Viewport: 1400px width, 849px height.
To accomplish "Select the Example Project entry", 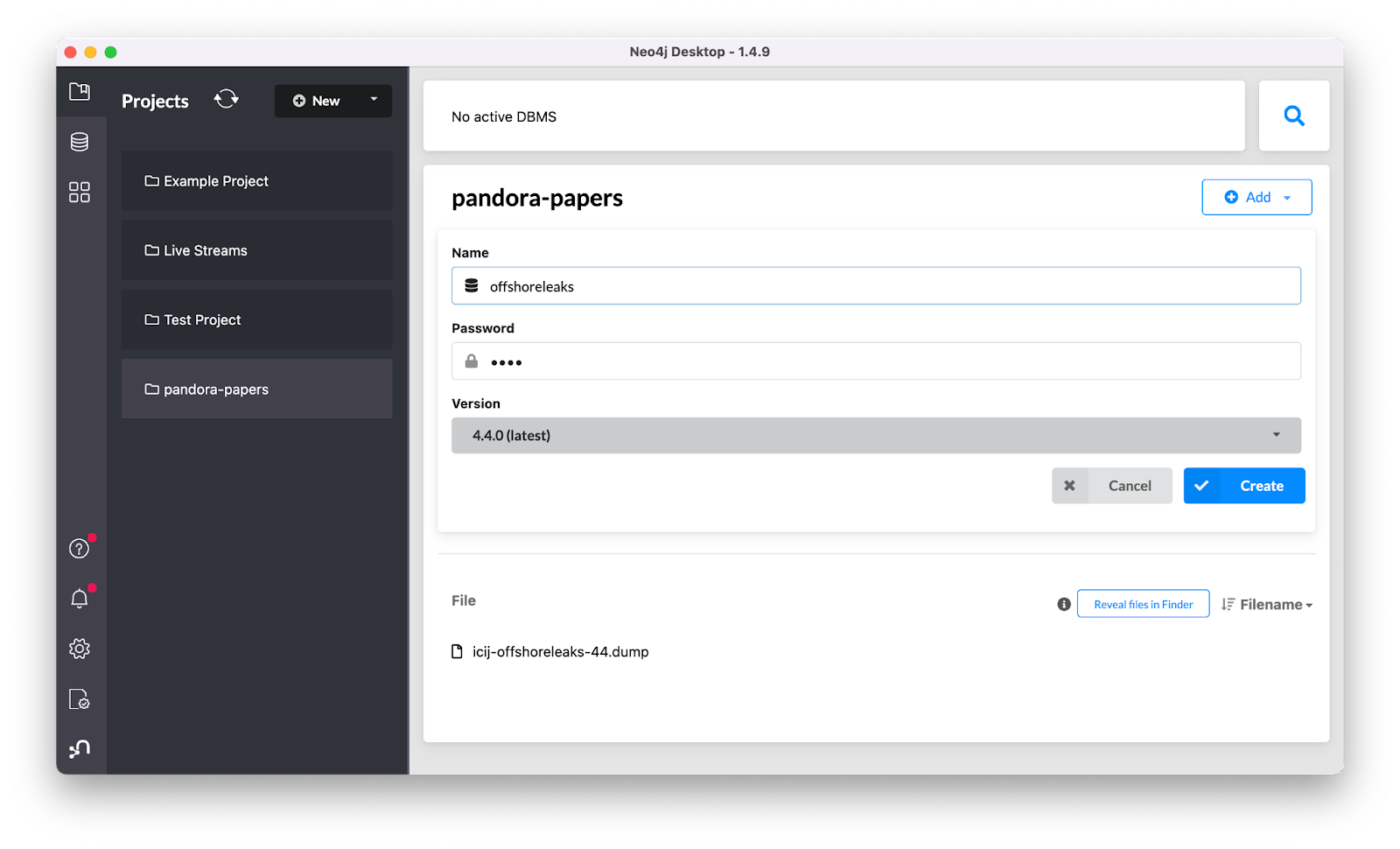I will click(256, 181).
